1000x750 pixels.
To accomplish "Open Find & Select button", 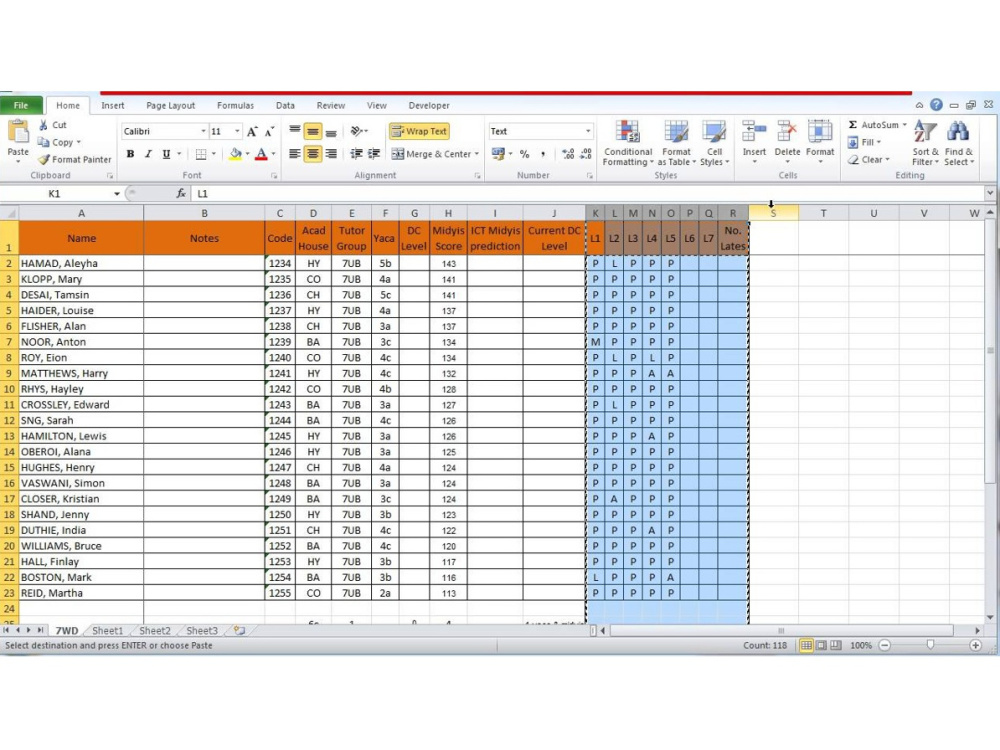I will point(959,143).
